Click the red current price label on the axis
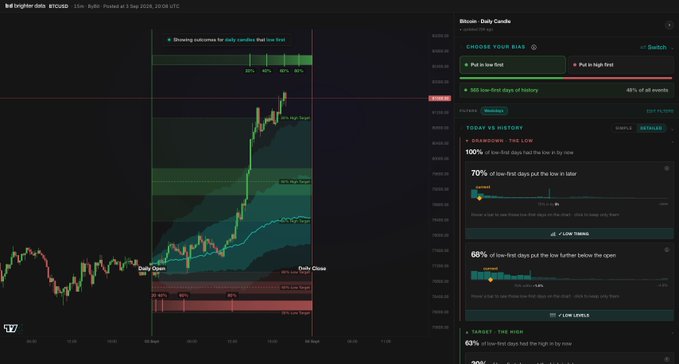 (x=440, y=98)
